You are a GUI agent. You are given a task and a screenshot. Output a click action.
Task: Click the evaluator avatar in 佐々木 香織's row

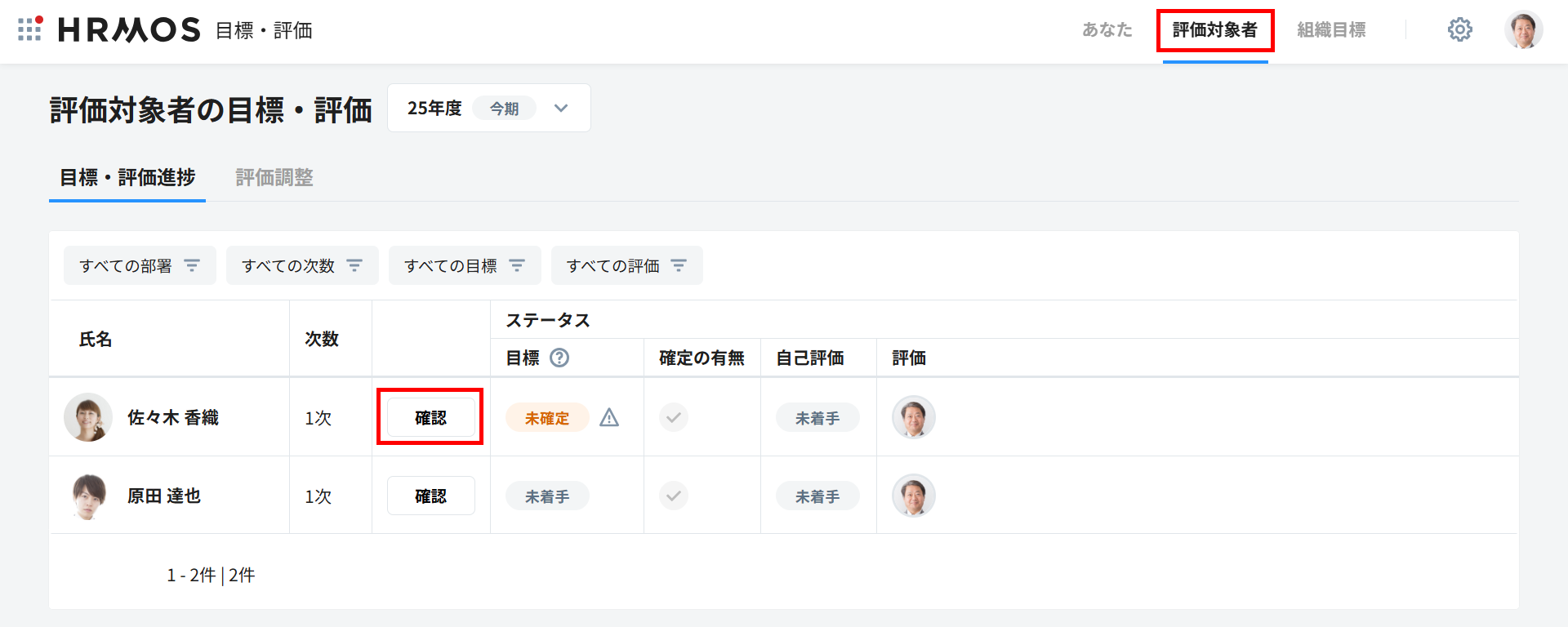[x=913, y=417]
